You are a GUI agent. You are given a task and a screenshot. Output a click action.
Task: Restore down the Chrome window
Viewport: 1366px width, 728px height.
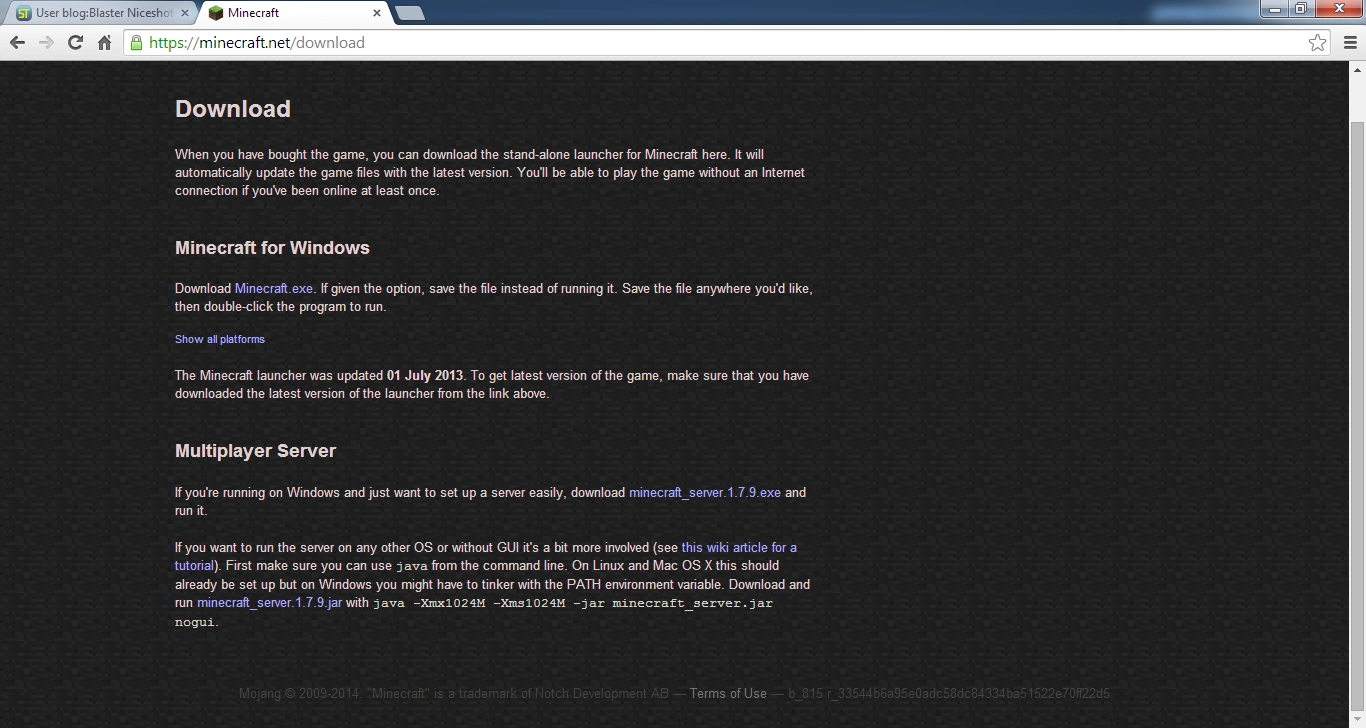pyautogui.click(x=1301, y=9)
